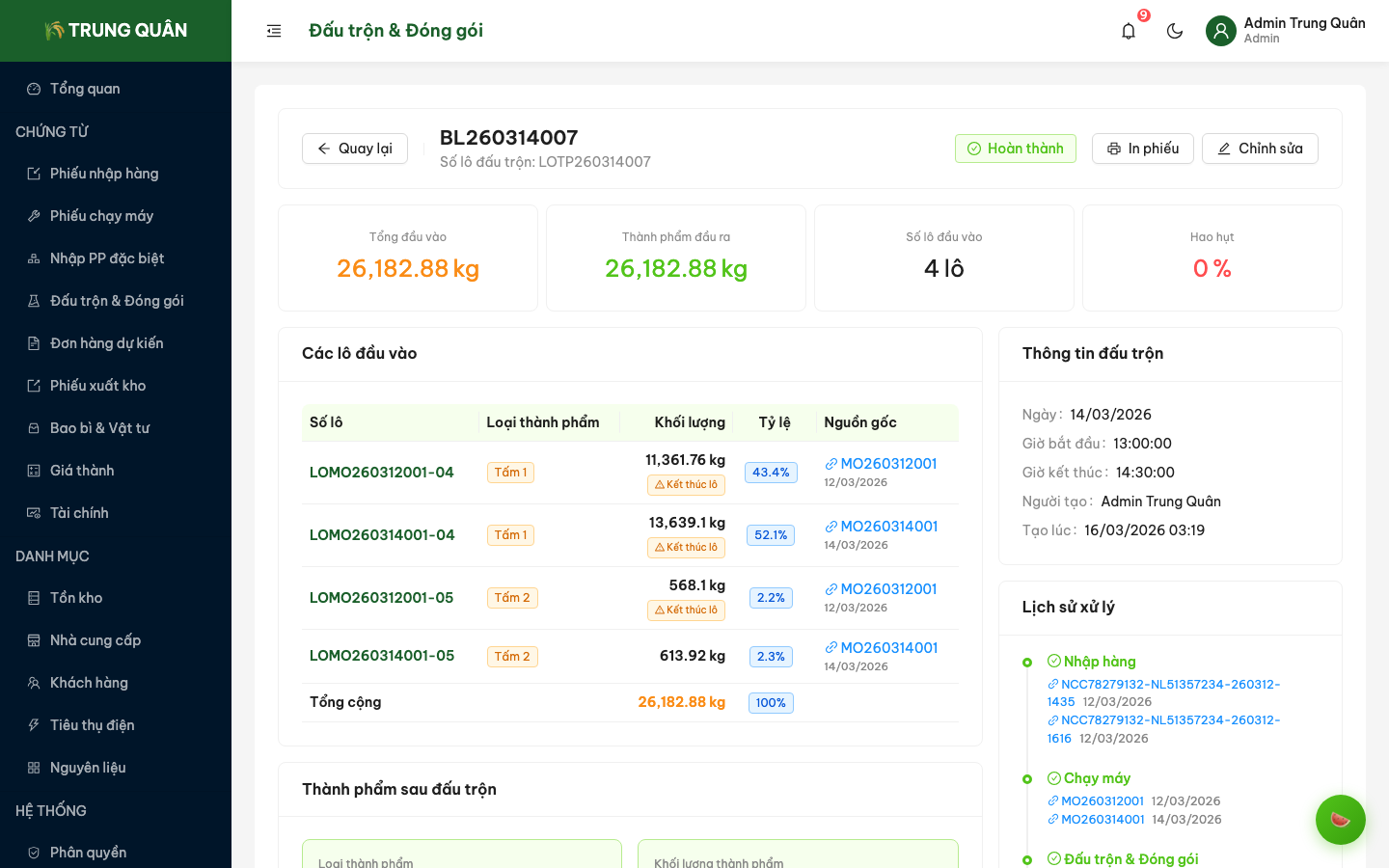
Task: Open the notifications bell
Action: (x=1128, y=31)
